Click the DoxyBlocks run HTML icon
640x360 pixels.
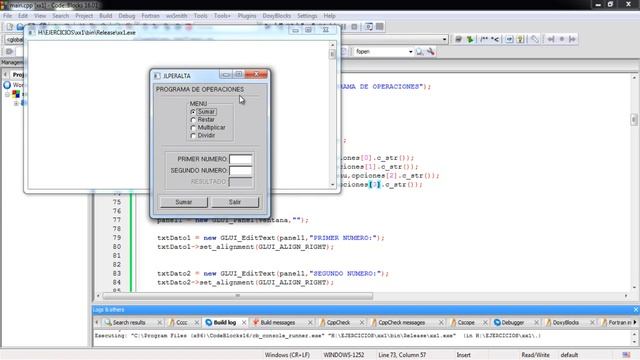tap(509, 39)
